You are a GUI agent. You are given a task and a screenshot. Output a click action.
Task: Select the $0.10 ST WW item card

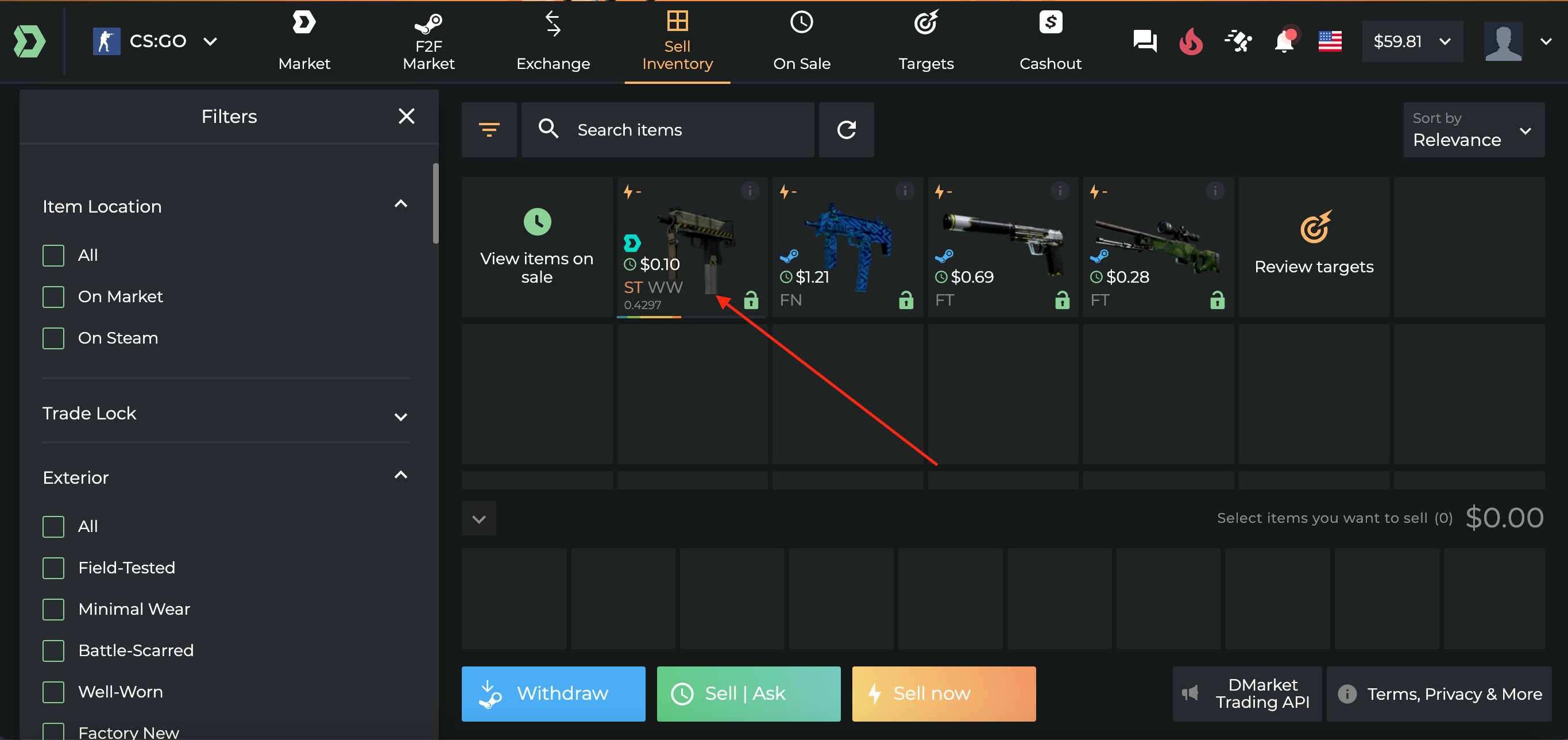click(x=692, y=246)
